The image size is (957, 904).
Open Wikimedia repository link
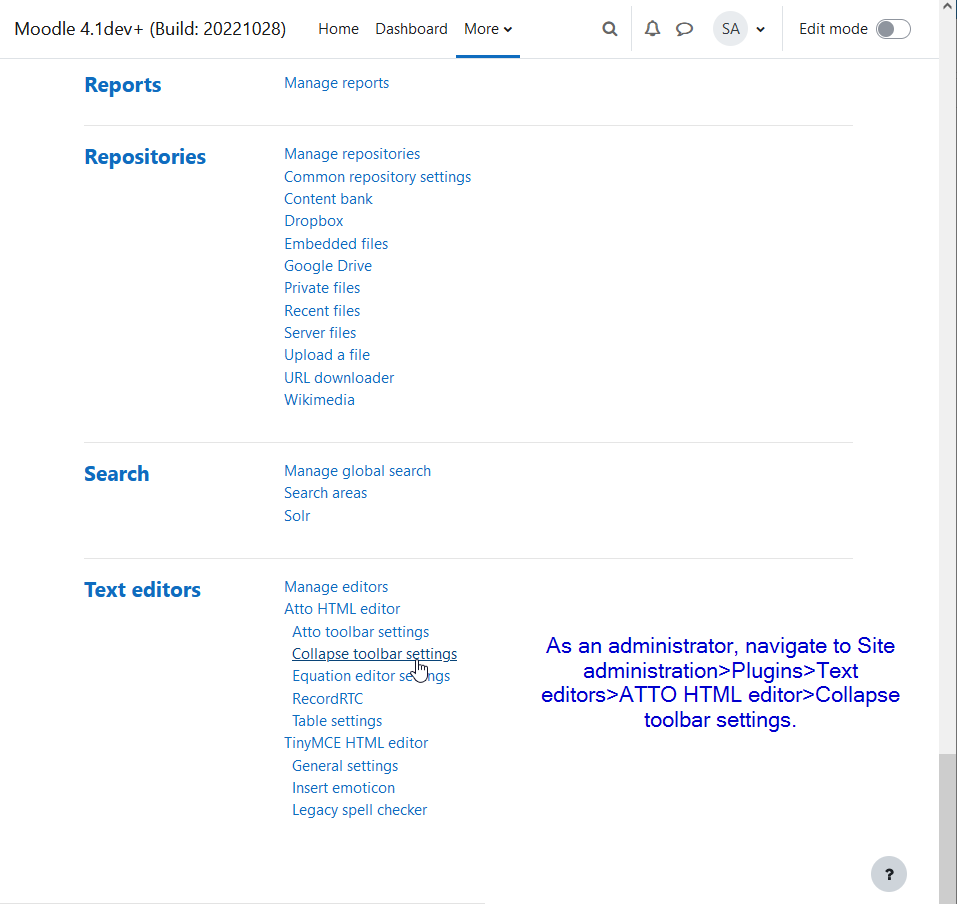click(319, 400)
